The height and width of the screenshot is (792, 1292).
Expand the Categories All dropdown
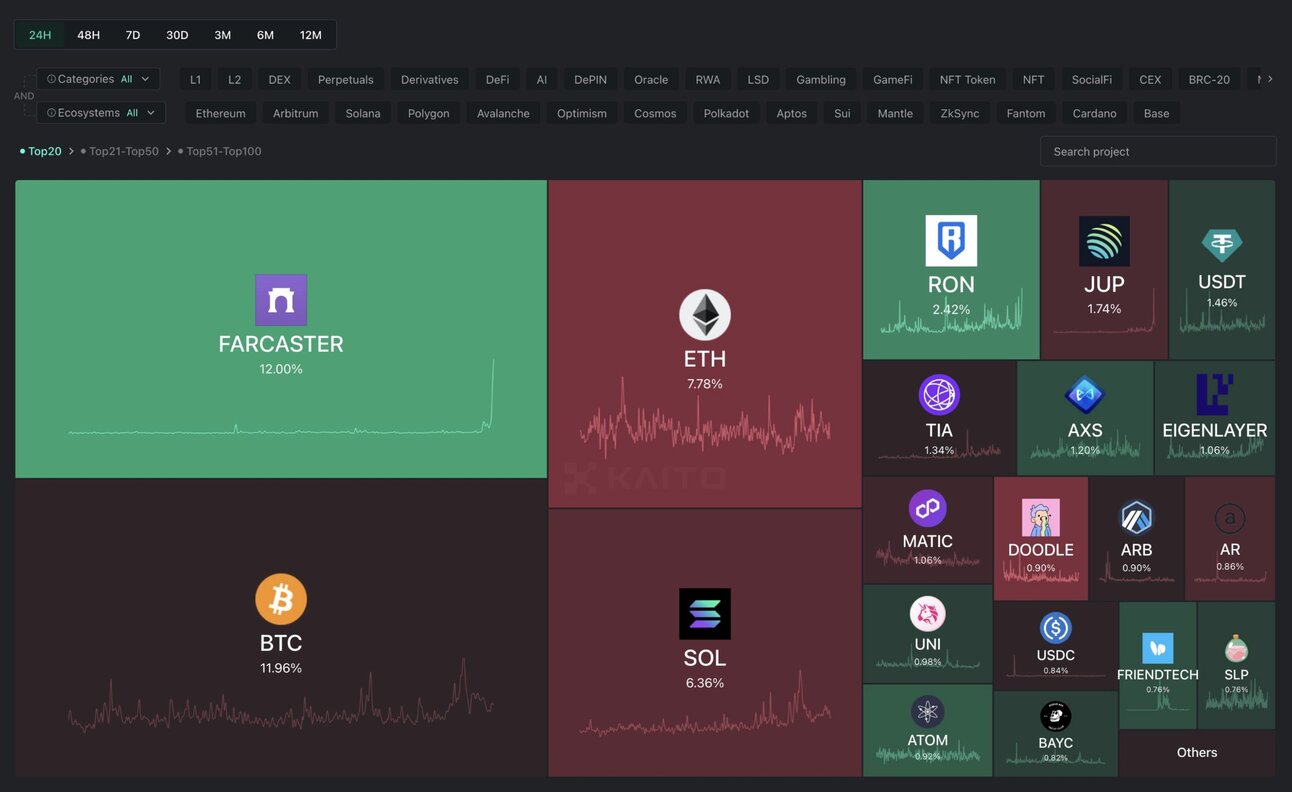pyautogui.click(x=98, y=79)
